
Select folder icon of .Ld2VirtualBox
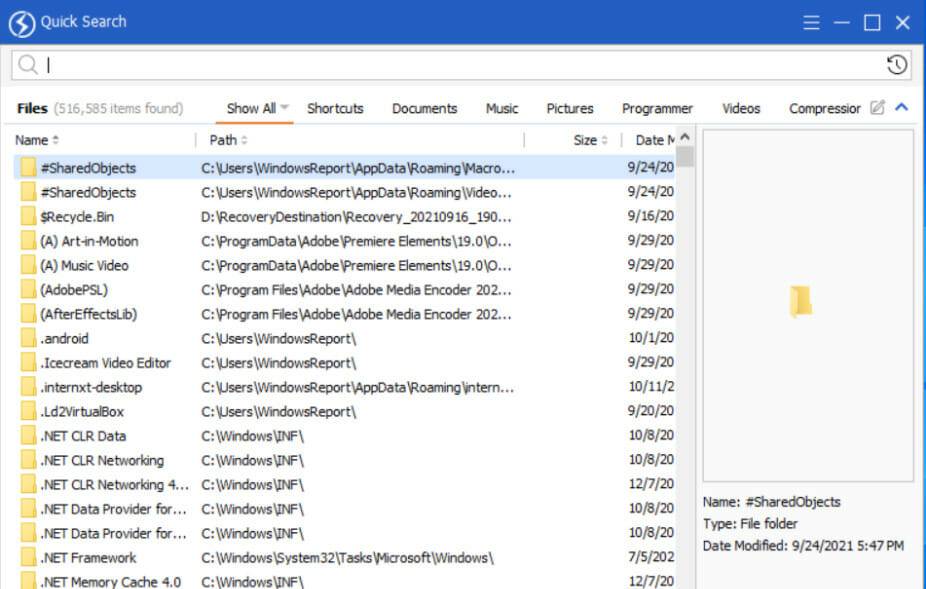(x=28, y=411)
